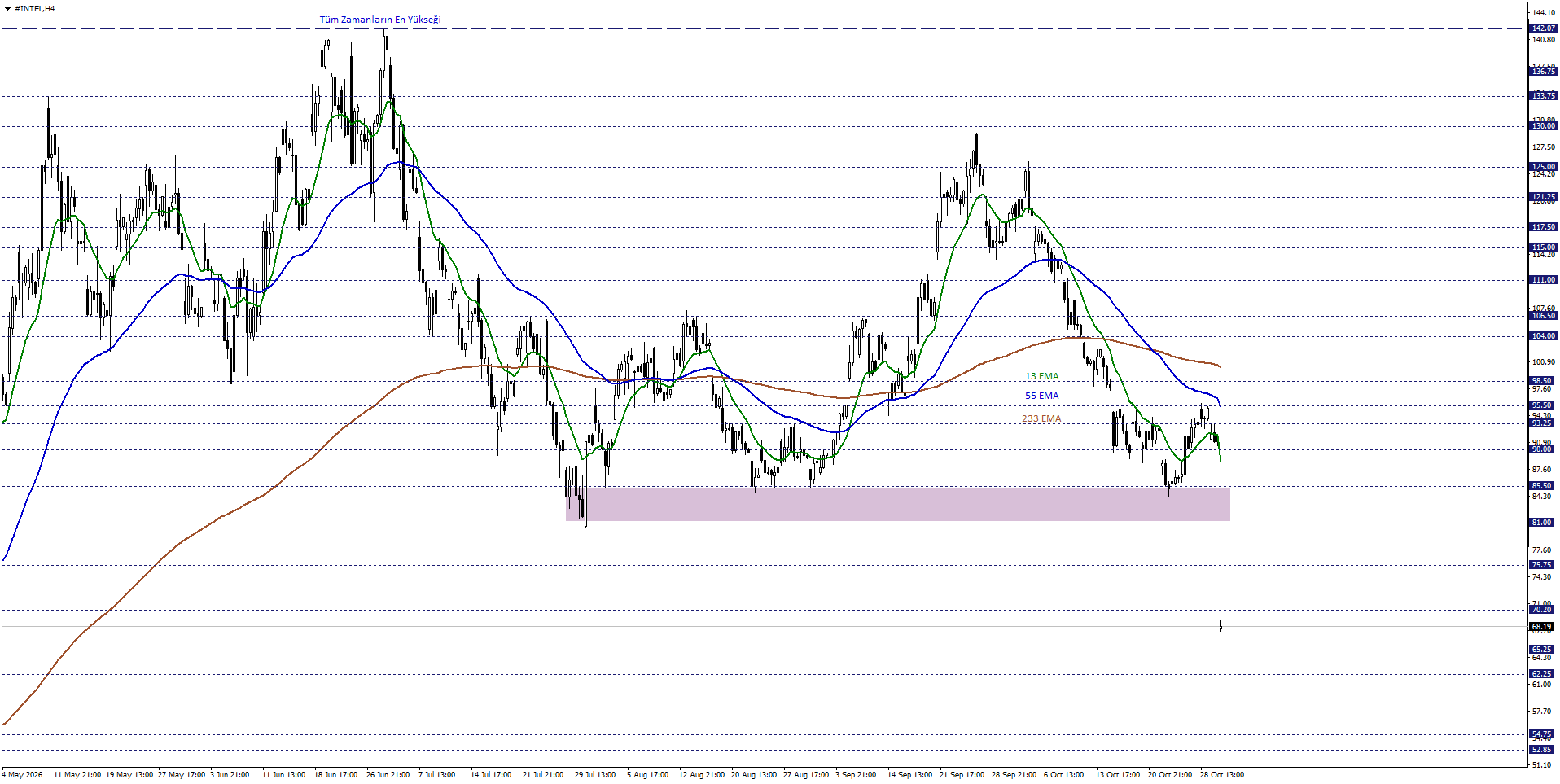The image size is (1560, 784).
Task: Click the 57.70 price scale value
Action: pyautogui.click(x=1541, y=712)
